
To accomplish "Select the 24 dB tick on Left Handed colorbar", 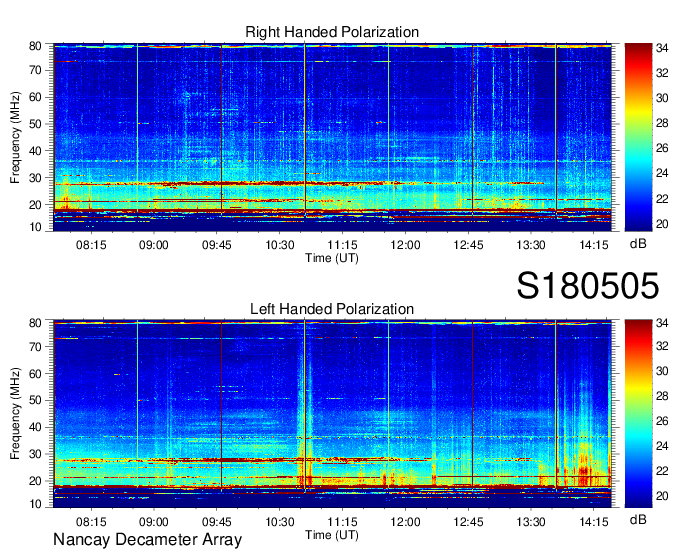I will point(662,446).
